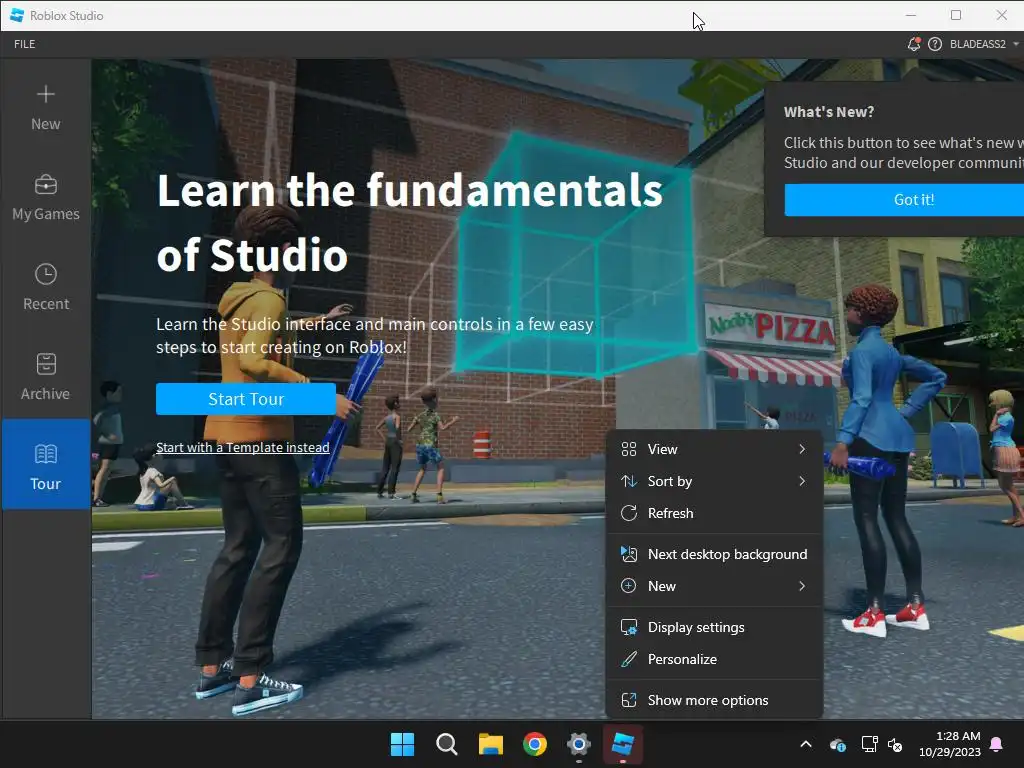Click the Roblox Studio title bar logo

tap(17, 15)
